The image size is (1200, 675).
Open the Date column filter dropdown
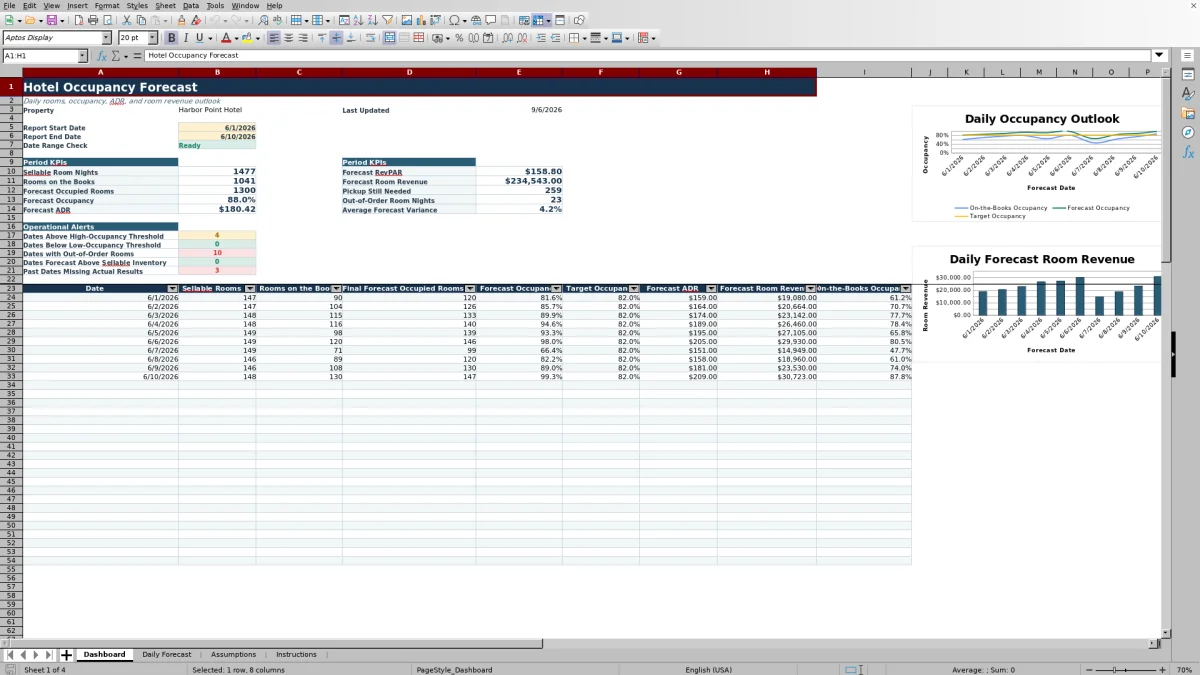click(x=173, y=288)
